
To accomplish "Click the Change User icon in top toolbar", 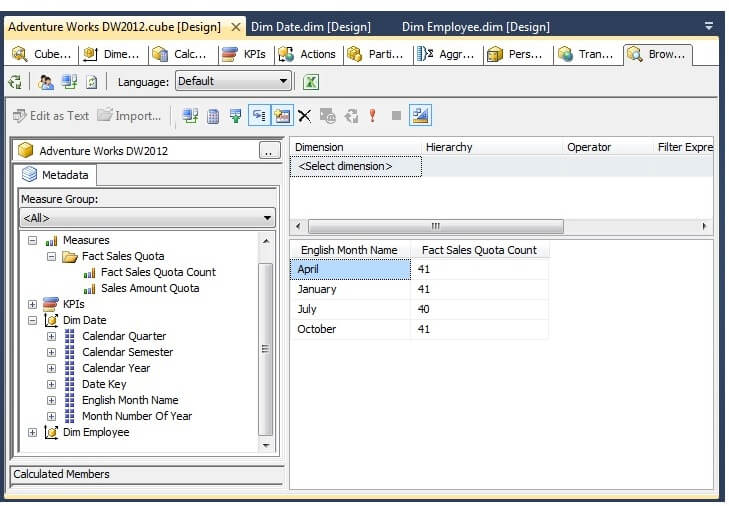I will coord(46,82).
